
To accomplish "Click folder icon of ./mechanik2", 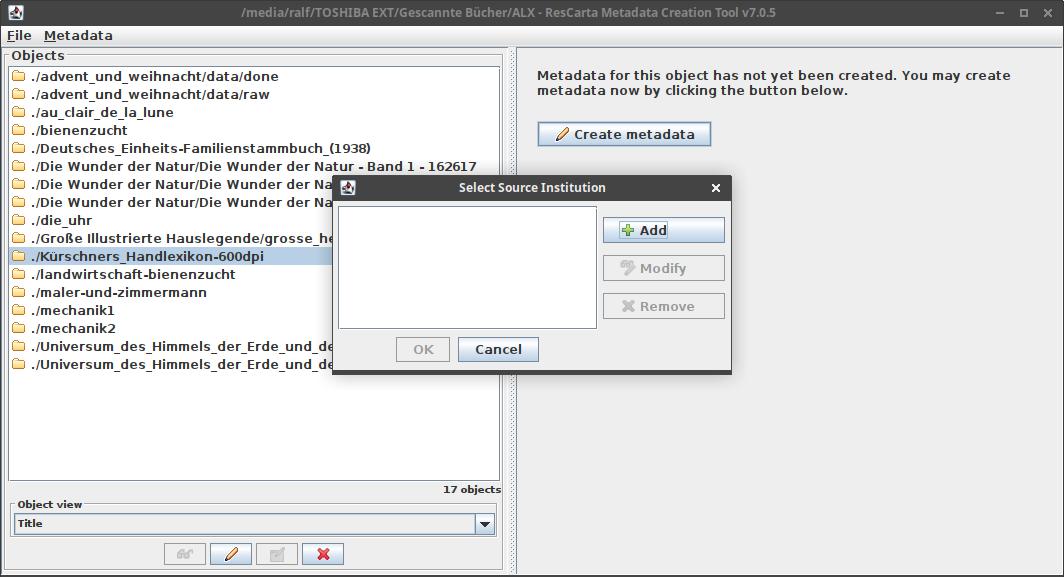I will [x=19, y=328].
